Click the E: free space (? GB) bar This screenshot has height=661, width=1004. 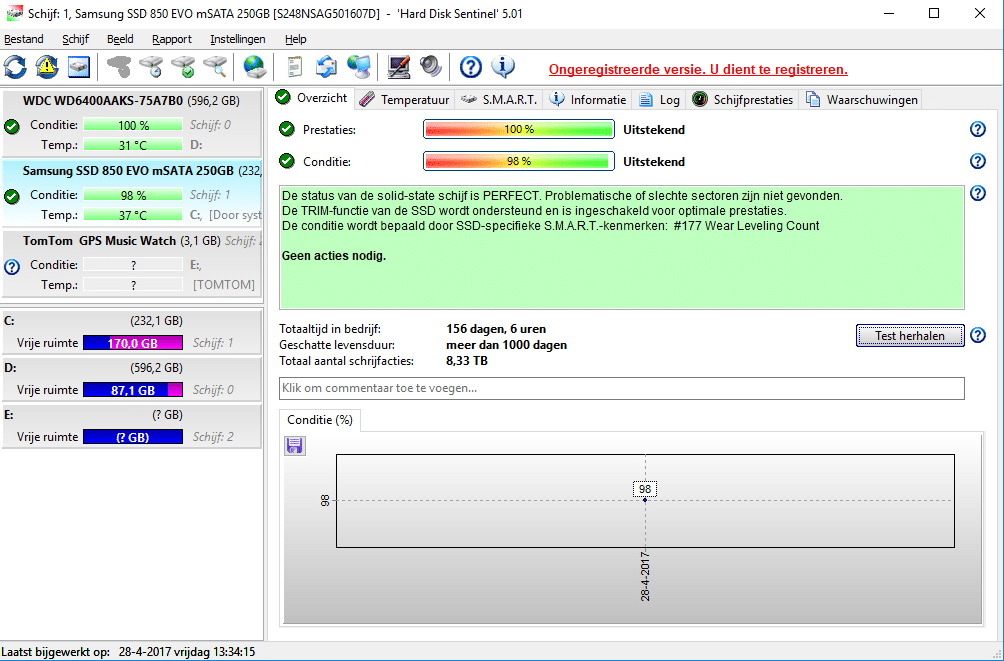pos(133,437)
